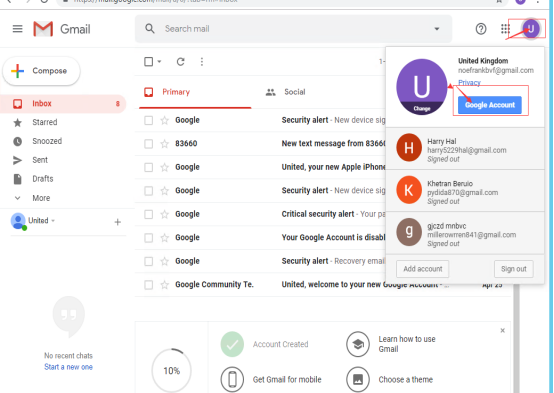Screen dimensions: 554x393
Task: Close the getting-started setup panel
Action: pos(502,330)
